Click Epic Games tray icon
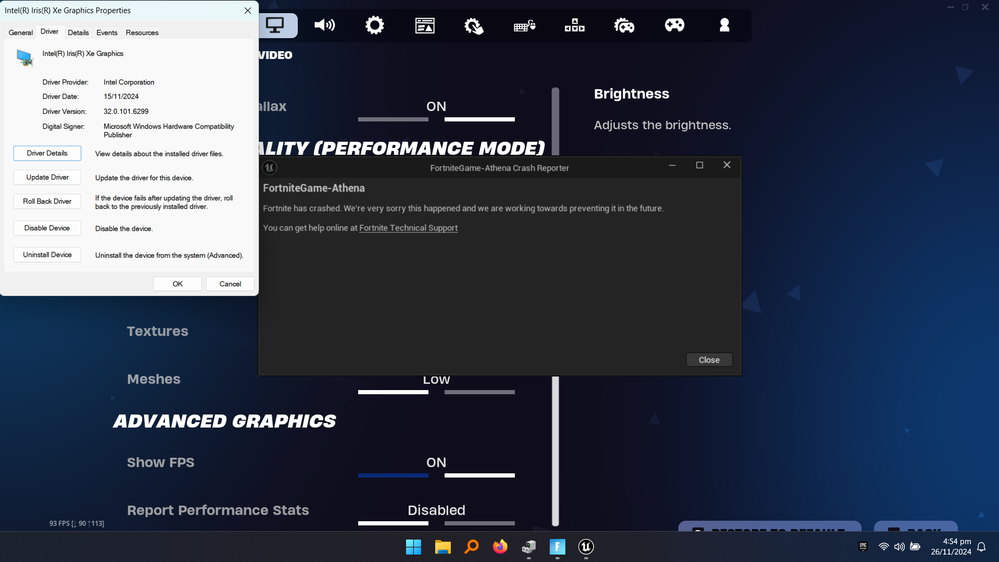Screen dimensions: 999x562 [863, 547]
